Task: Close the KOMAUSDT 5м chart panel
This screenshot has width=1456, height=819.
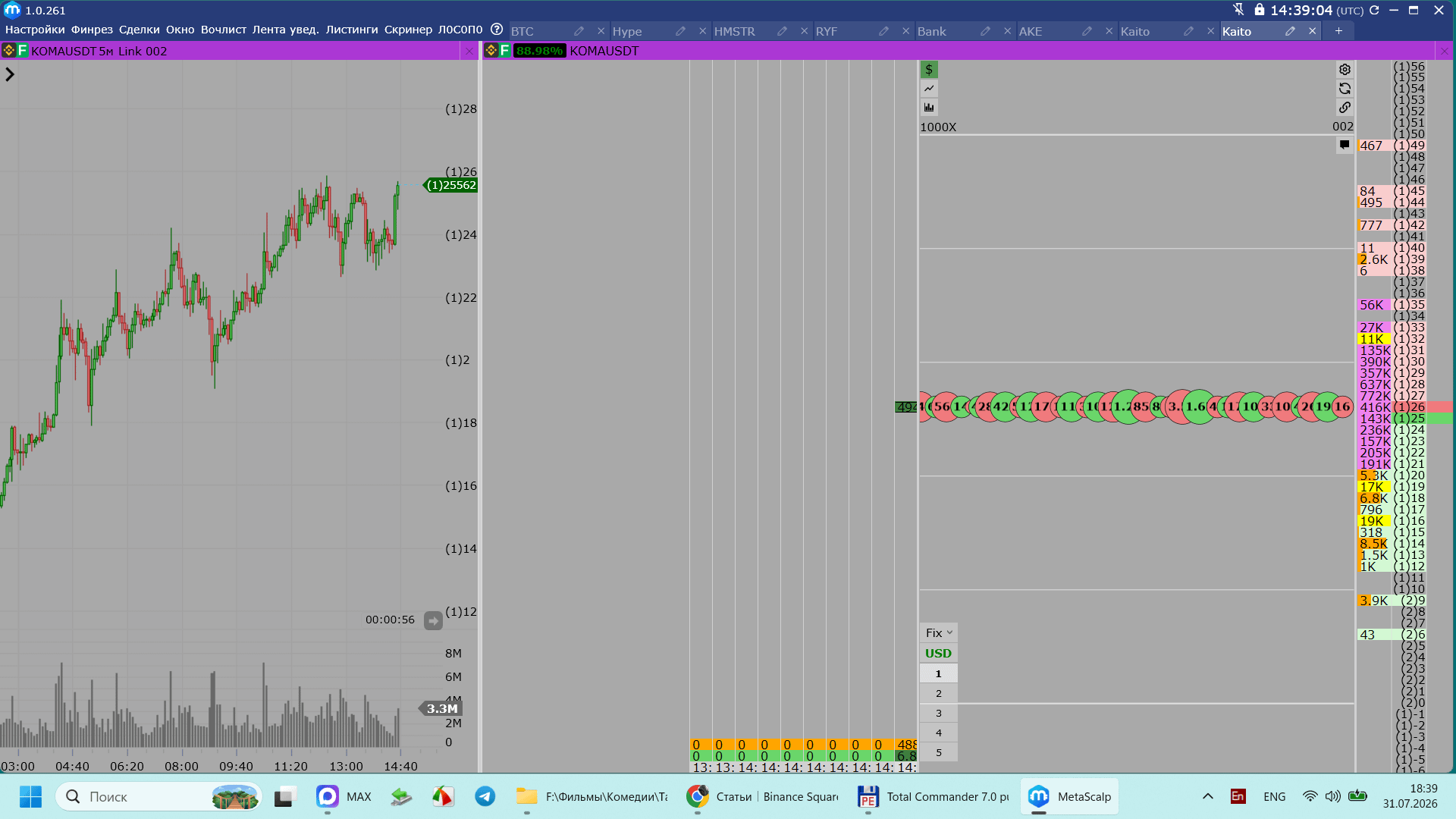Action: click(469, 51)
